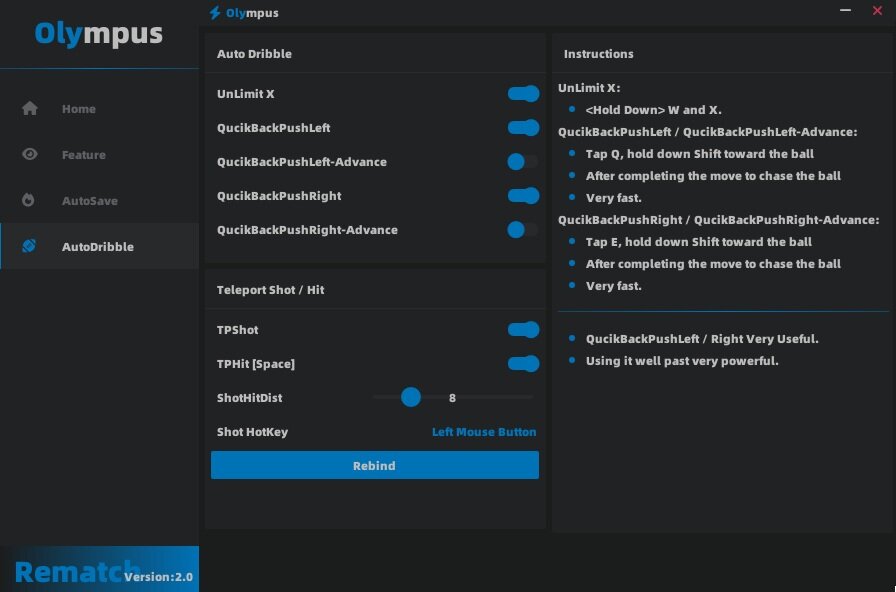The height and width of the screenshot is (592, 896).
Task: Click the Rematch game label
Action: tap(77, 572)
